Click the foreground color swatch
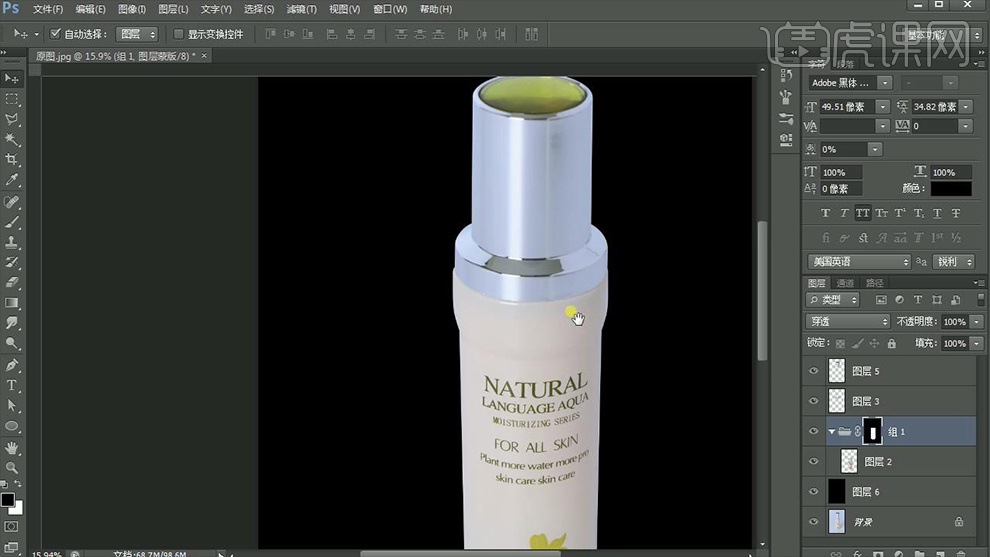 coord(8,500)
